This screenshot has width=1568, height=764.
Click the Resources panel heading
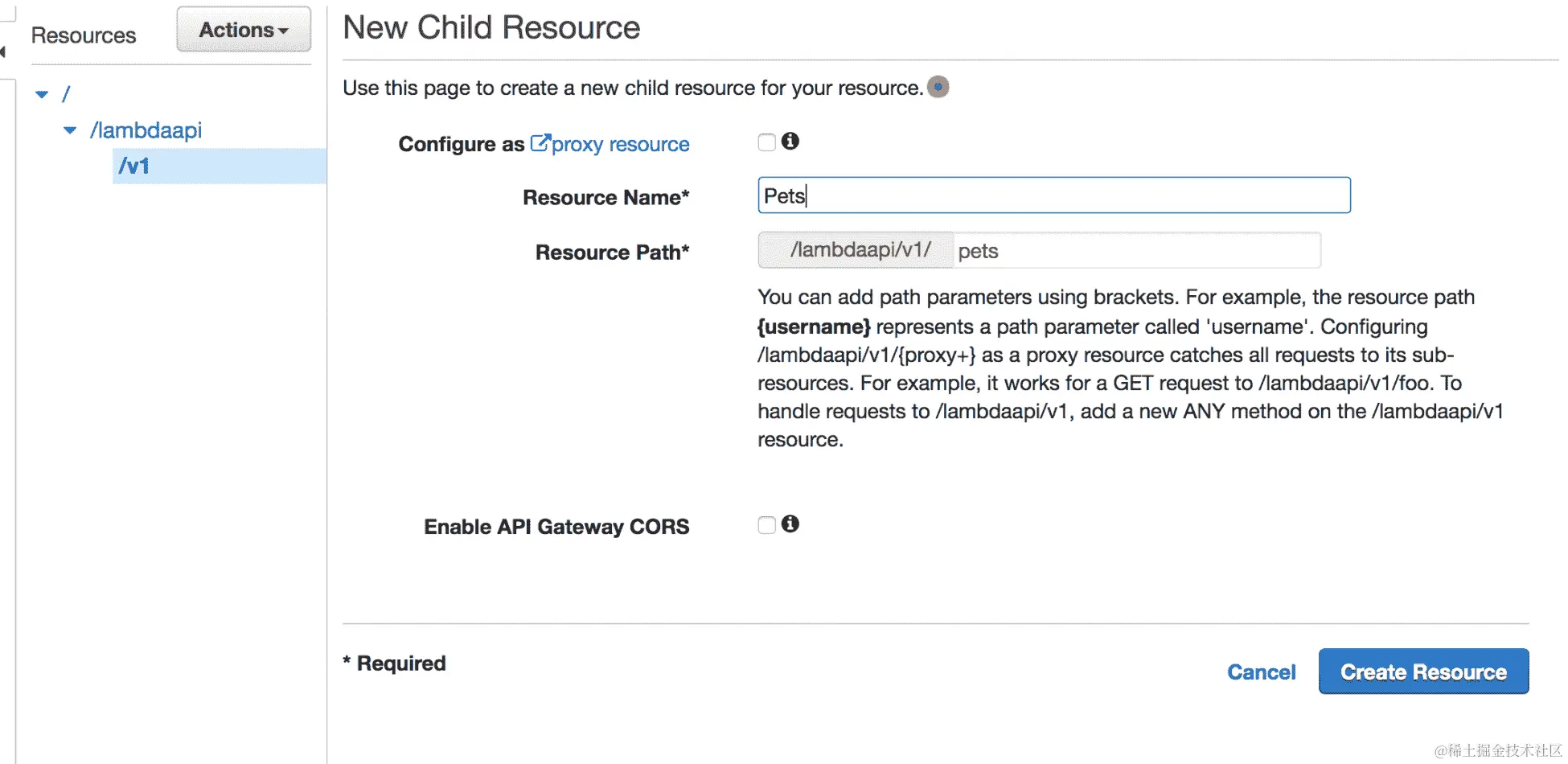(x=84, y=35)
